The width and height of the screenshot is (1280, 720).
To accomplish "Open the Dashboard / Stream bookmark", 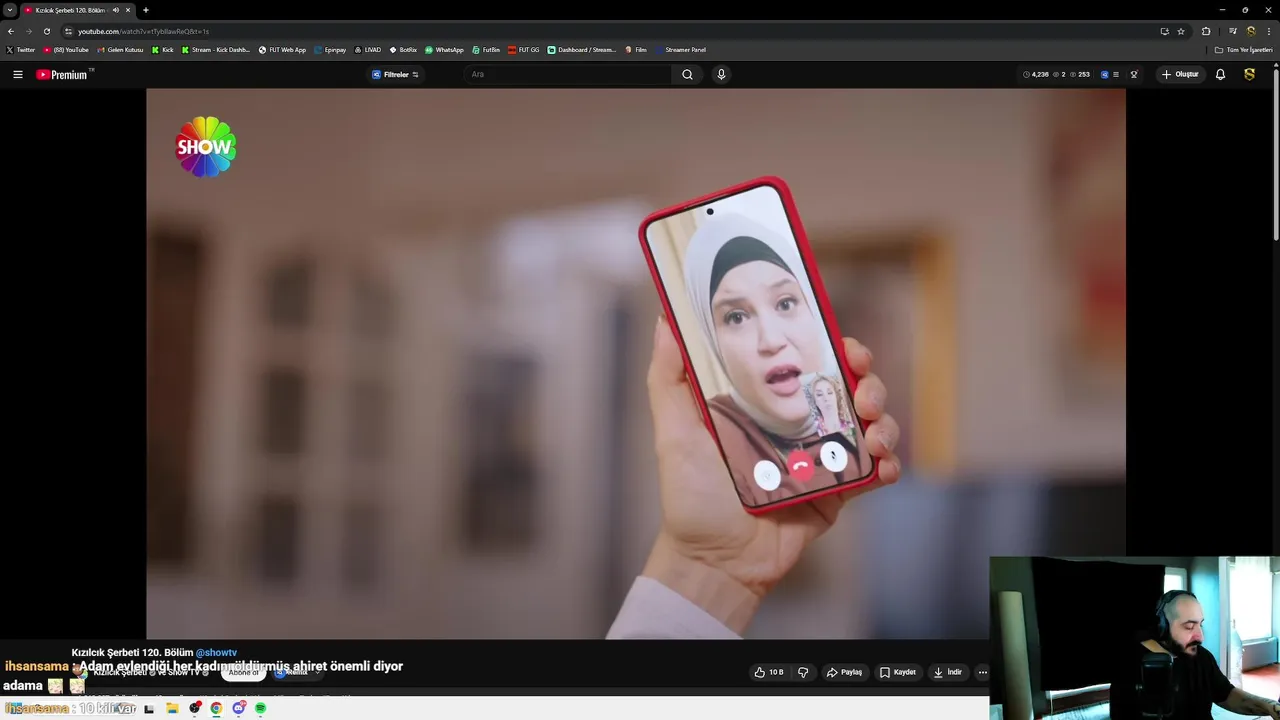I will point(582,50).
